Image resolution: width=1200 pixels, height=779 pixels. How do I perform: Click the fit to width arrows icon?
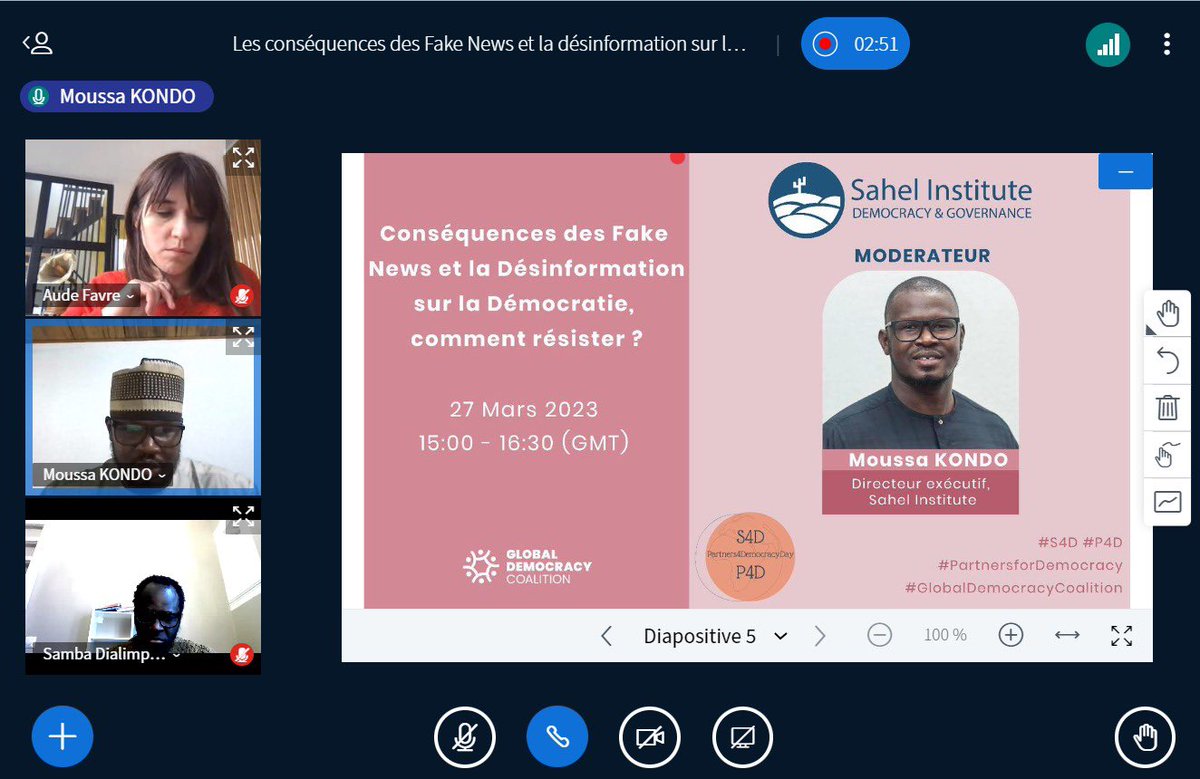pyautogui.click(x=1067, y=635)
